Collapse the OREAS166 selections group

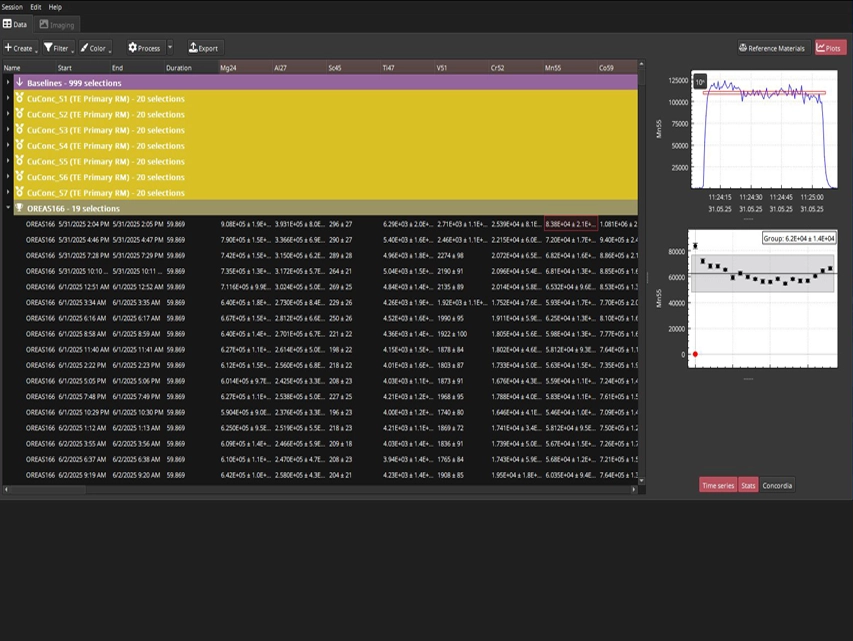7,208
